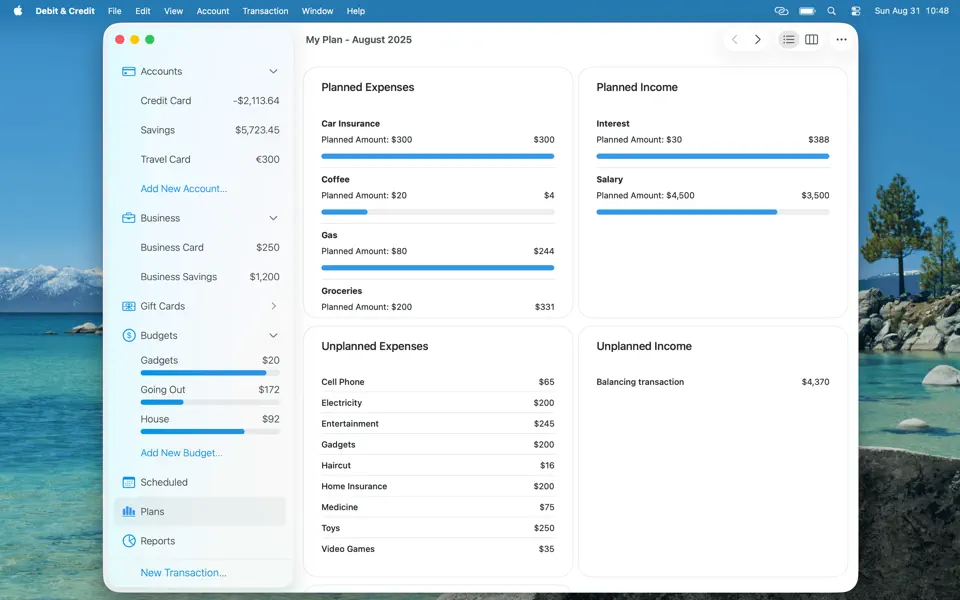Expand the Gift Cards section

tap(273, 306)
